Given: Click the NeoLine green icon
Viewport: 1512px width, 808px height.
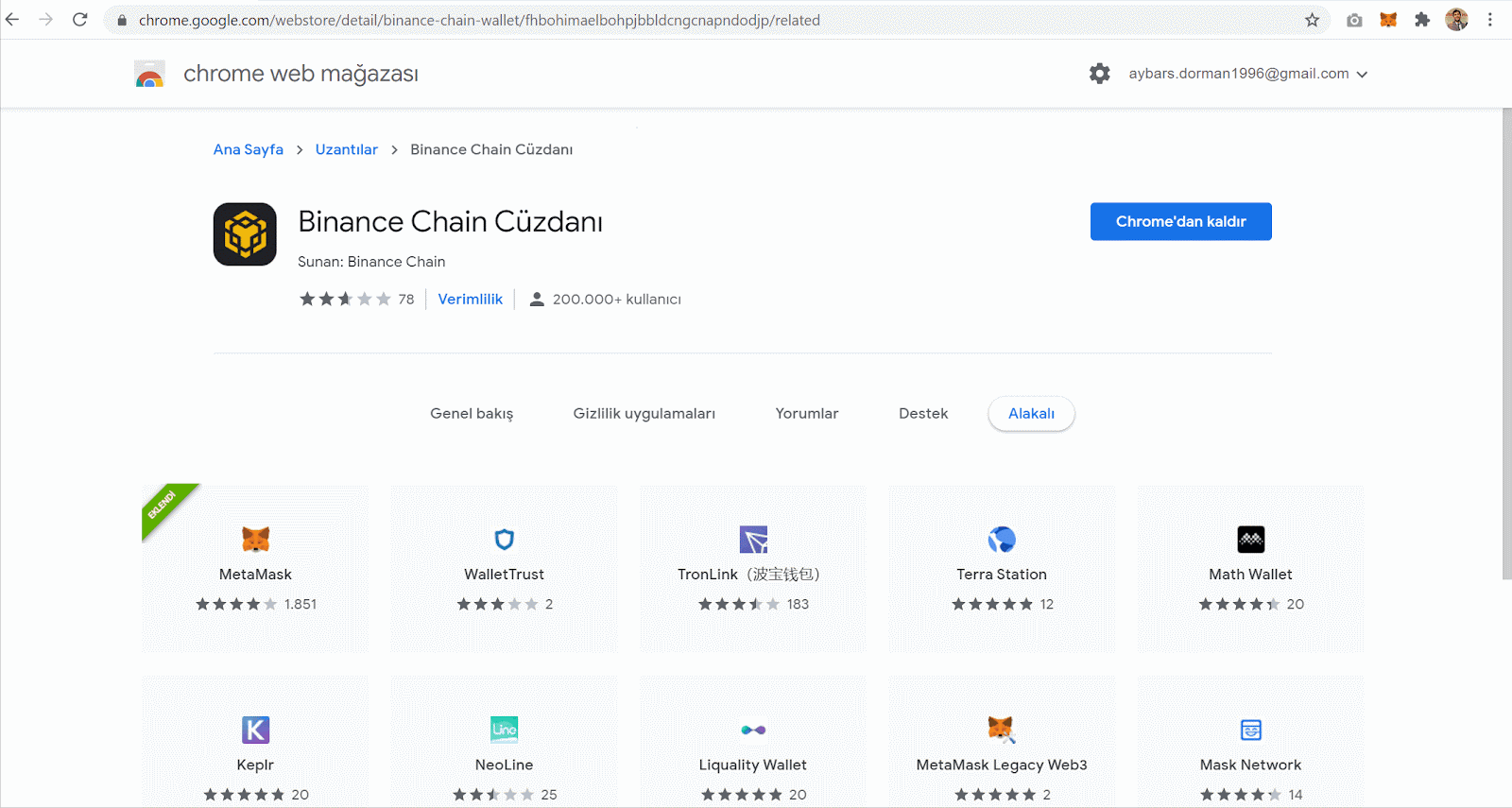Looking at the screenshot, I should pos(505,730).
